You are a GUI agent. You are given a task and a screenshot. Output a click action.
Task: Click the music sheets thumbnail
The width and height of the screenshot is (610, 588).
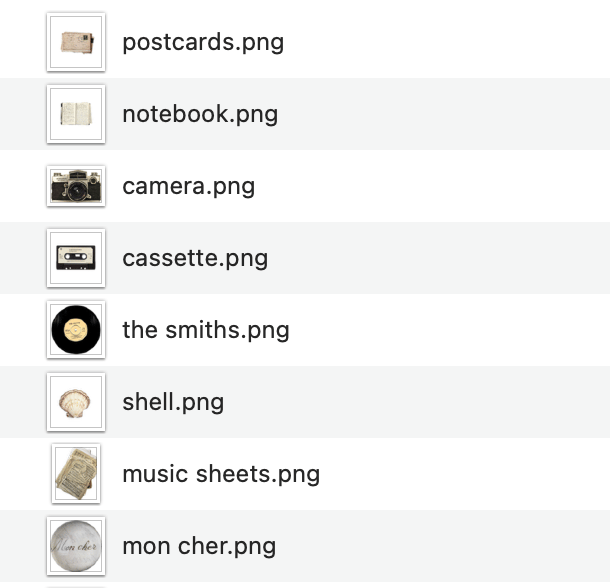(76, 474)
